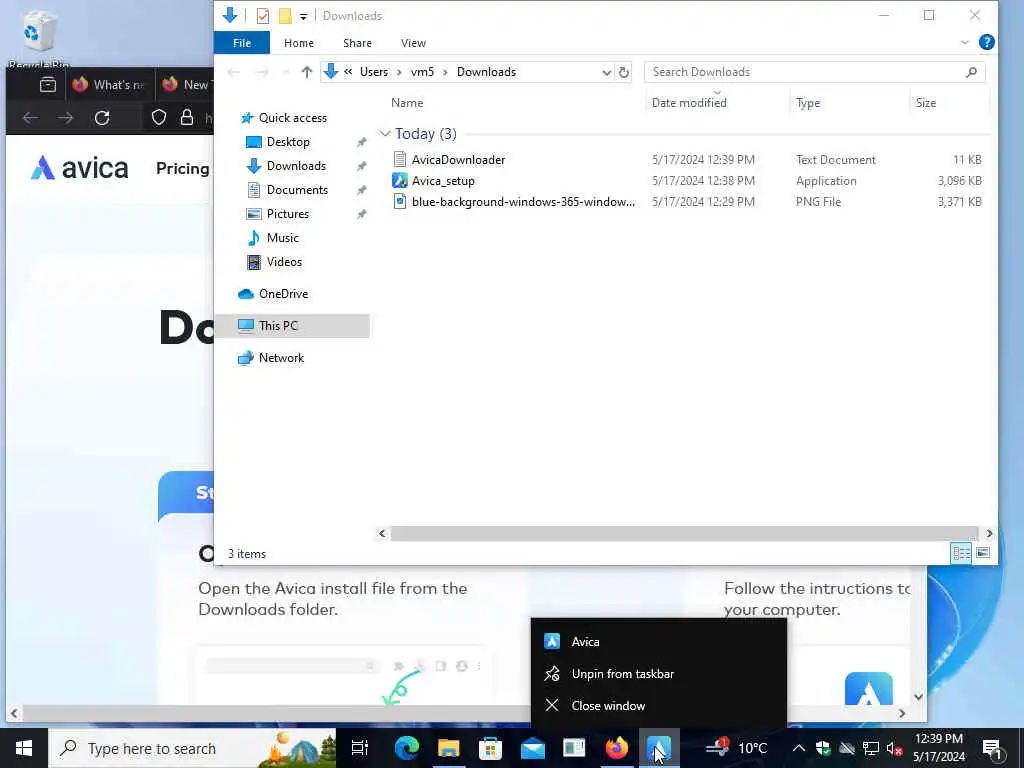Open Microsoft Edge from the taskbar
Viewport: 1024px width, 768px height.
click(x=406, y=748)
